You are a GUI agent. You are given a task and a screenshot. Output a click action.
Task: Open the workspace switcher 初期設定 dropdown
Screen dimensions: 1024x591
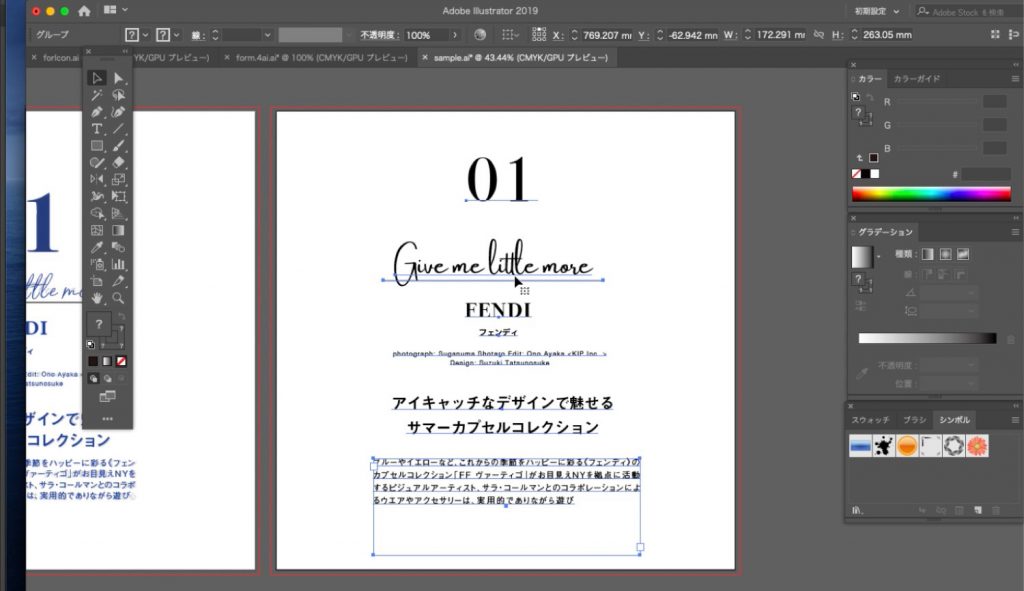[x=877, y=11]
